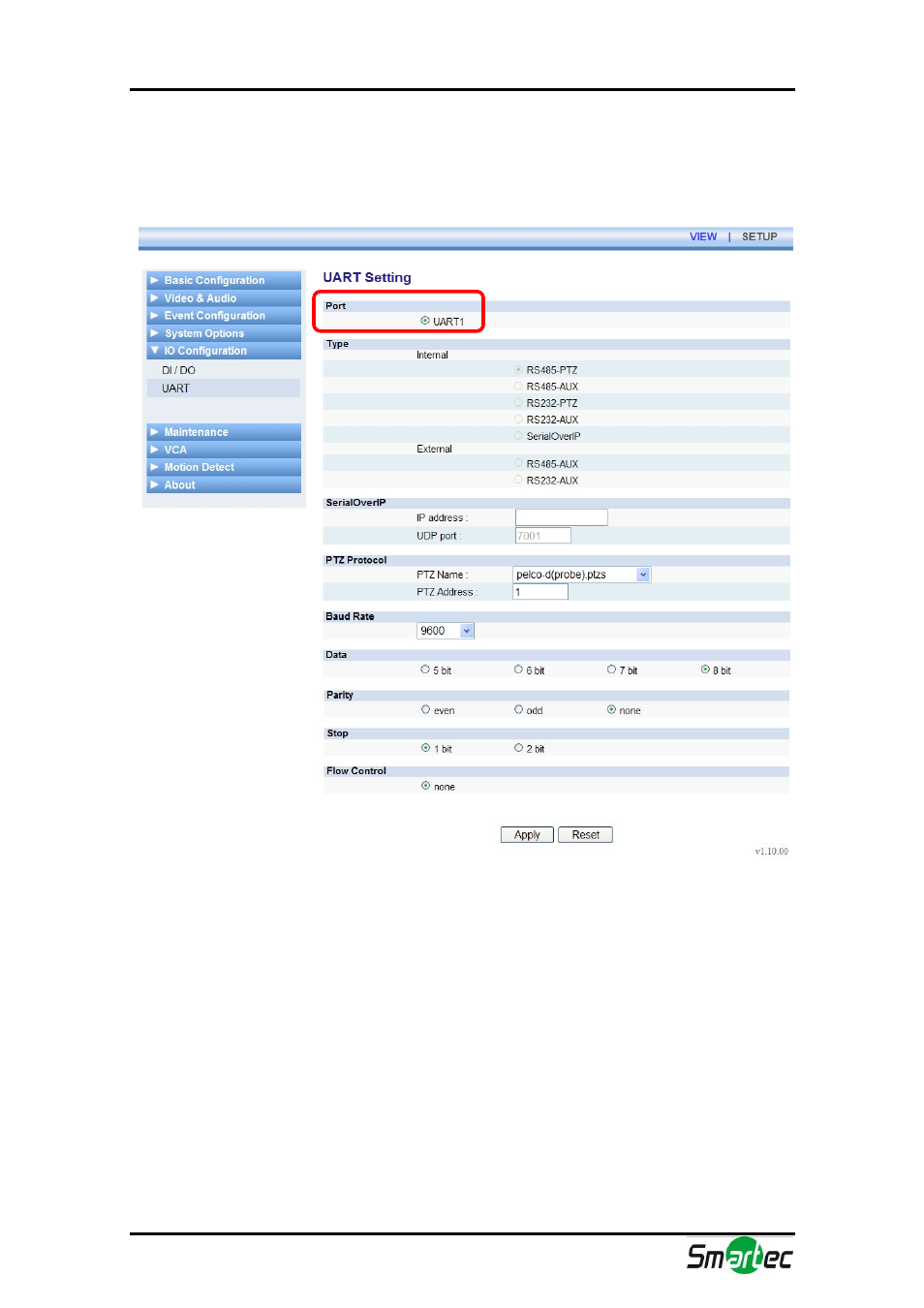Select Internal RS485-AUX type
The height and width of the screenshot is (1308, 924).
coord(518,387)
